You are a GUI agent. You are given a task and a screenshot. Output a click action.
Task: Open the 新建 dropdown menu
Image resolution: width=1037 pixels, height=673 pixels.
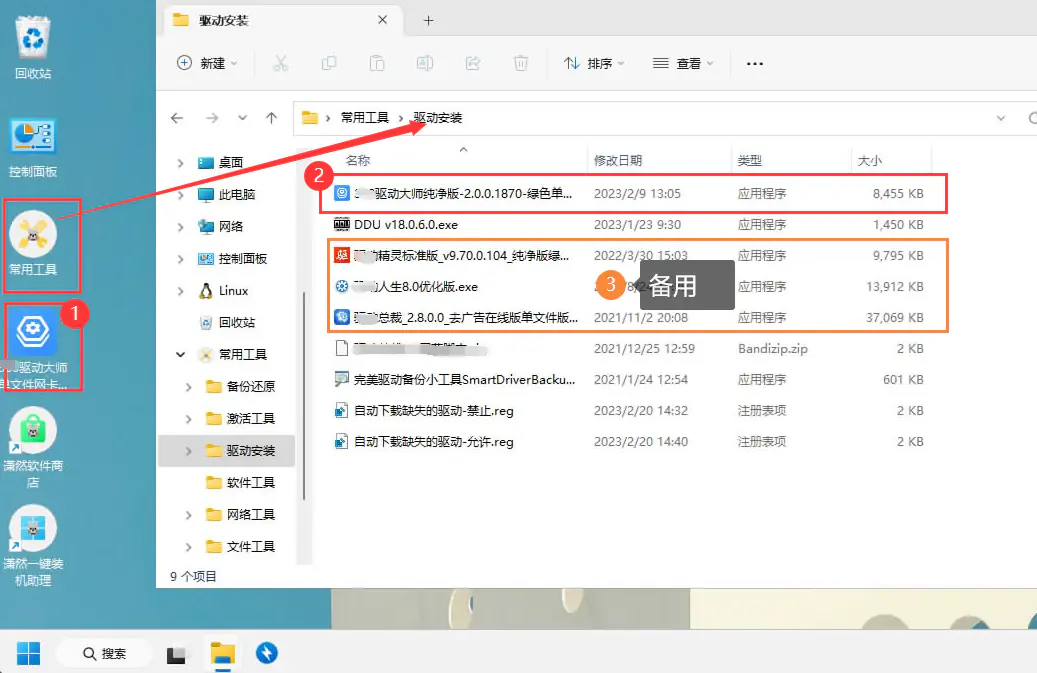[x=207, y=63]
